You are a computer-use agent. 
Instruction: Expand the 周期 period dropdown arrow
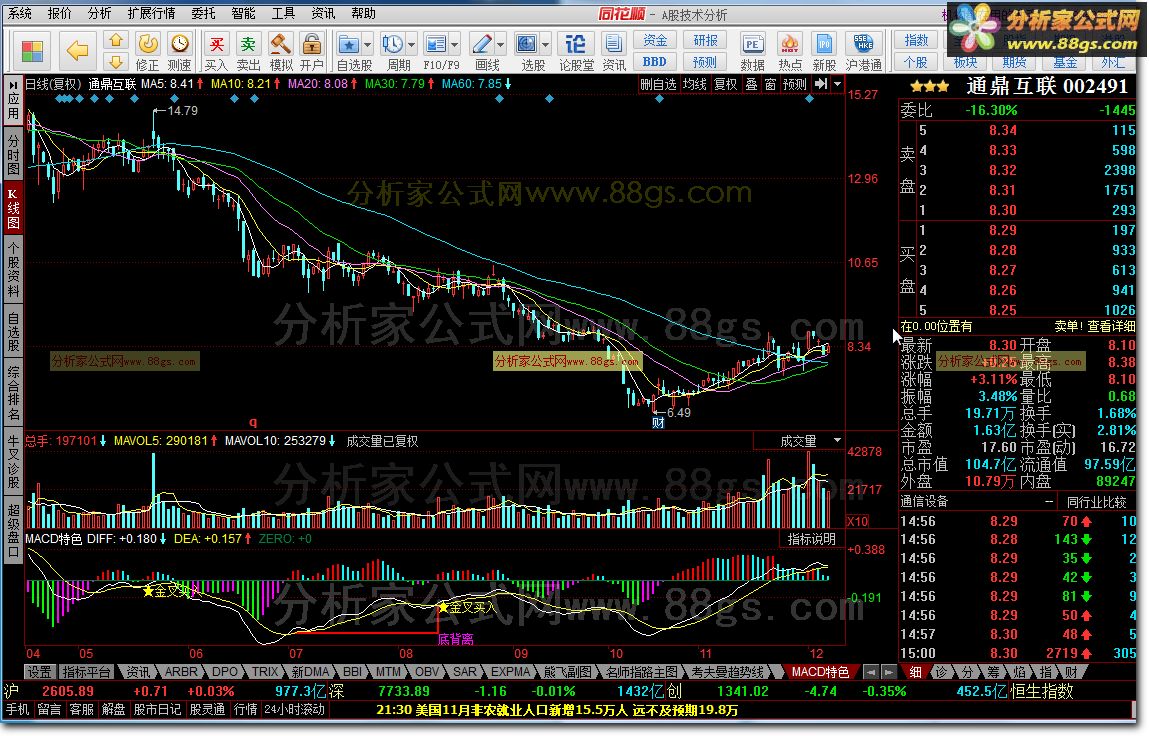click(411, 45)
